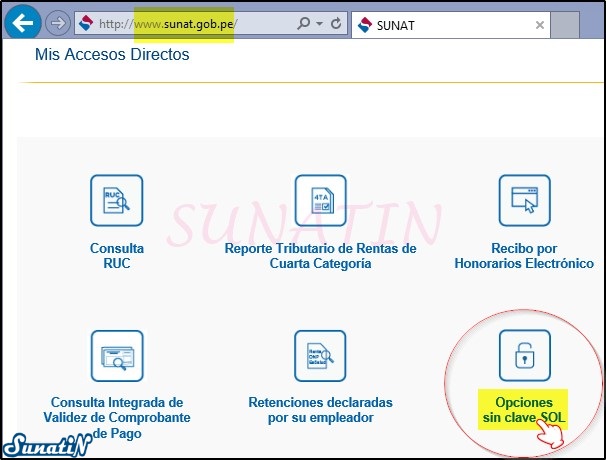
Task: Open 'Reporte Tributario de Rentas de Cuarta Categoría' link
Action: coord(320,256)
